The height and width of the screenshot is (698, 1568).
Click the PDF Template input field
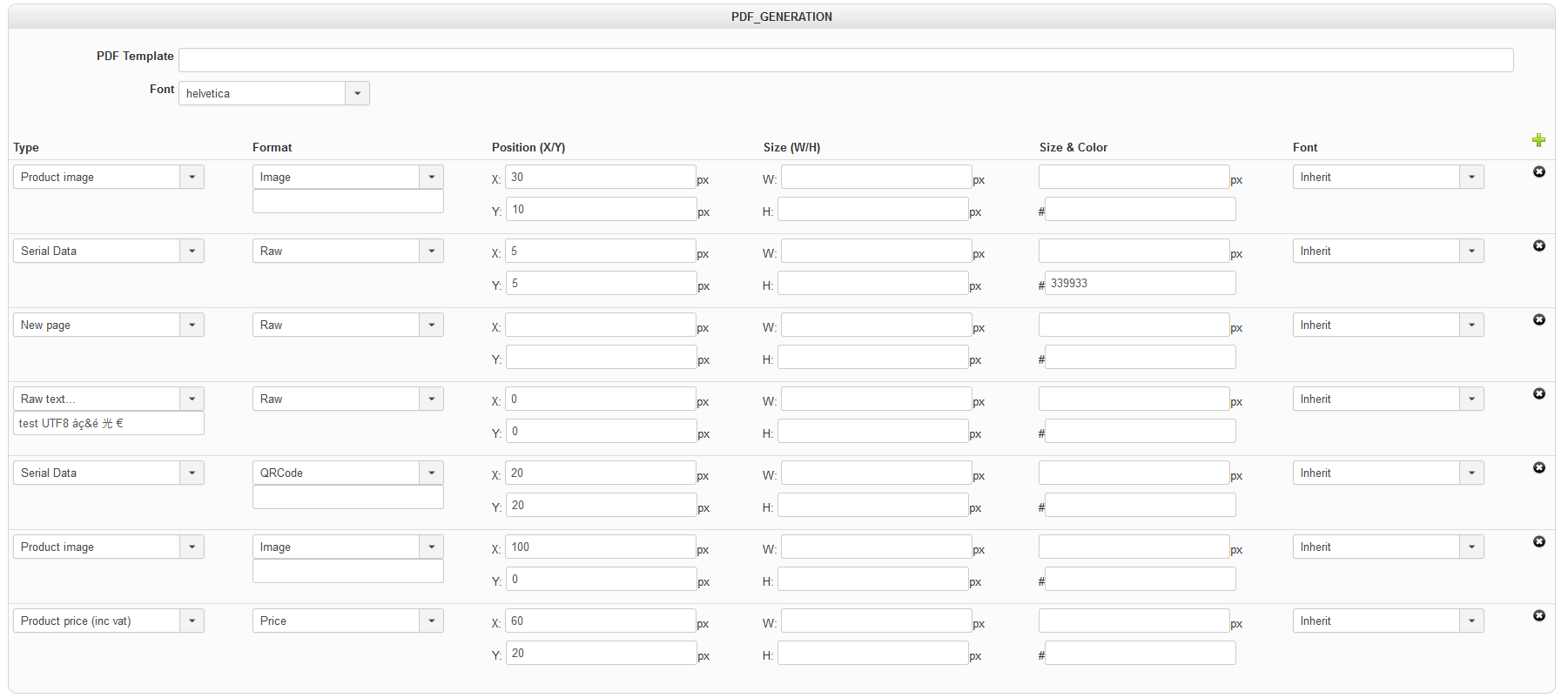845,60
